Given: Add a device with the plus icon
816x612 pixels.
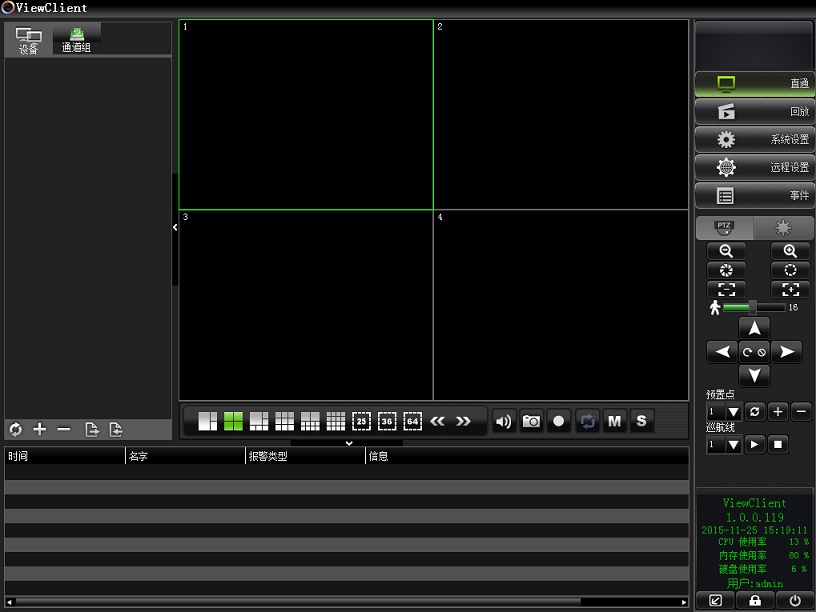Looking at the screenshot, I should 40,429.
